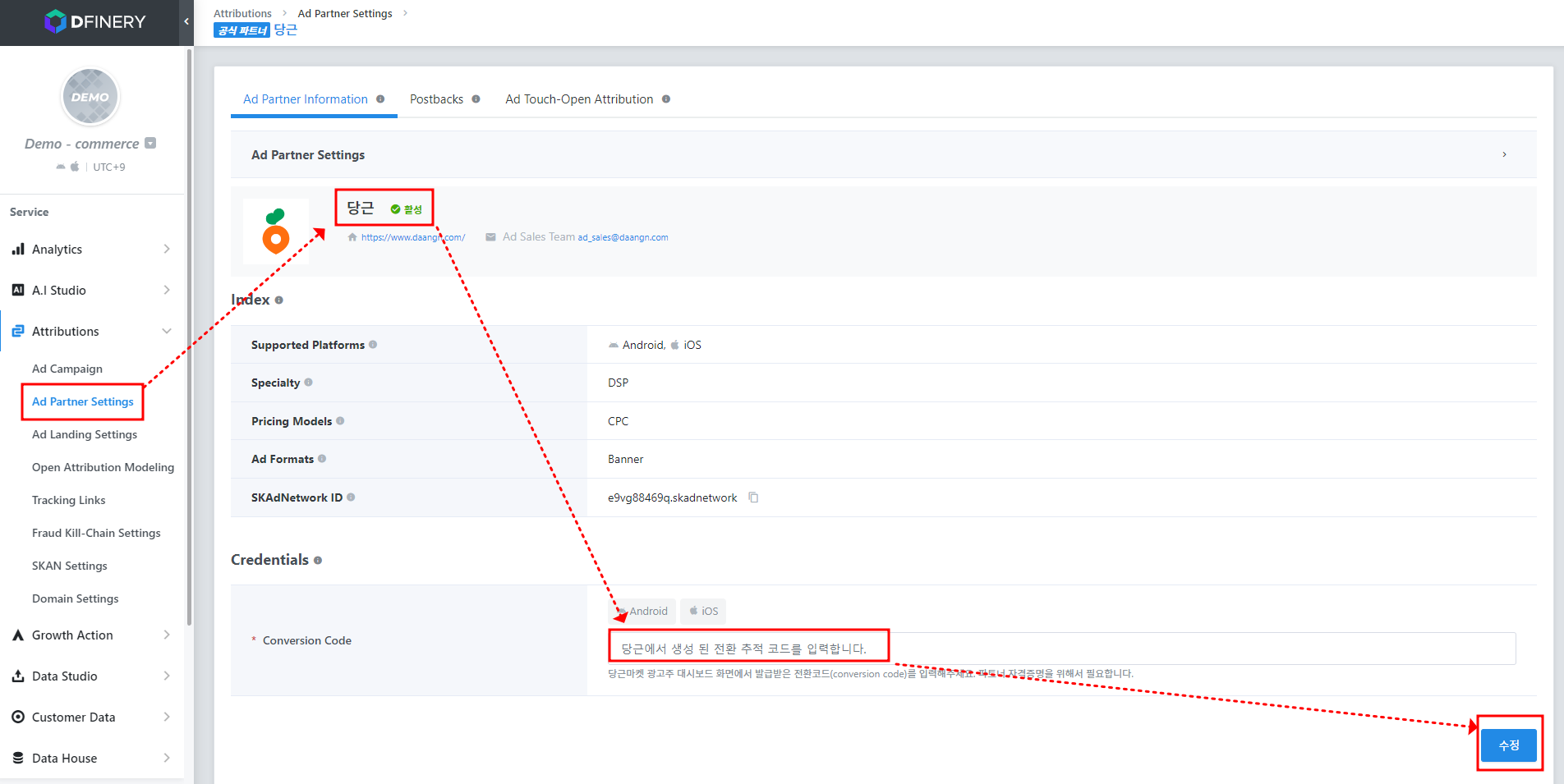Click info icon beside Postbacks
Viewport: 1564px width, 784px height.
coord(476,99)
